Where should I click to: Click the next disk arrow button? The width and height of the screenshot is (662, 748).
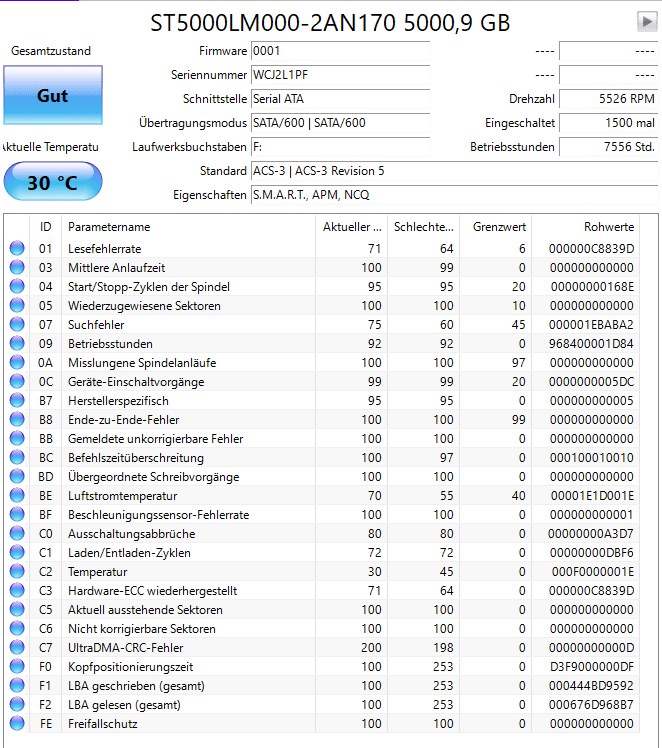pyautogui.click(x=647, y=22)
